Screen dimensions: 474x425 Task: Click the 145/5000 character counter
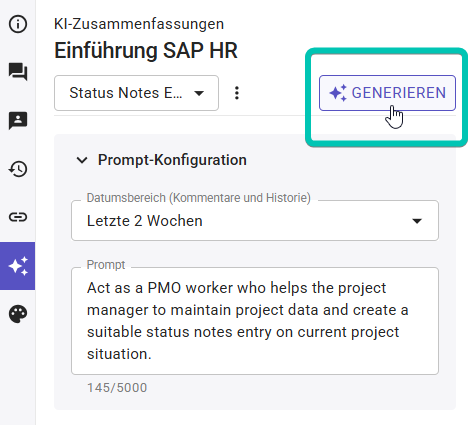[117, 388]
